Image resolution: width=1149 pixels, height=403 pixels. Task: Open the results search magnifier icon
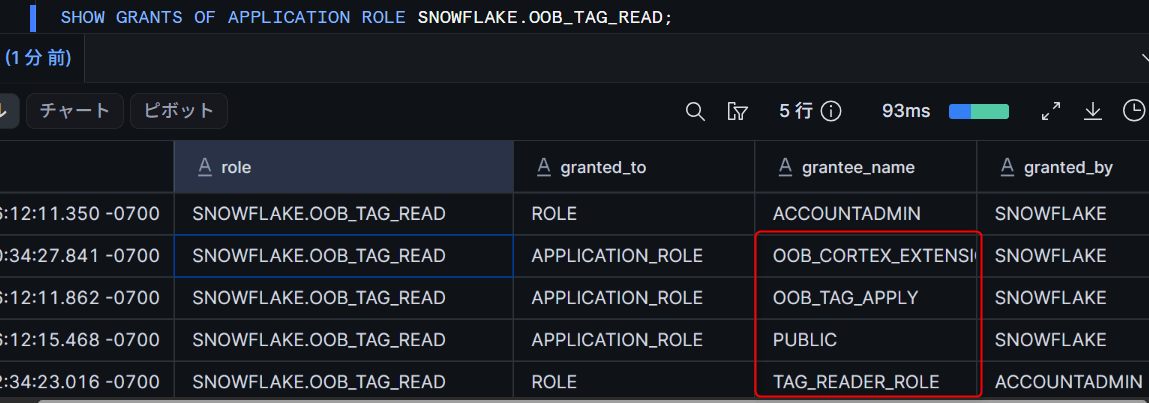coord(695,111)
